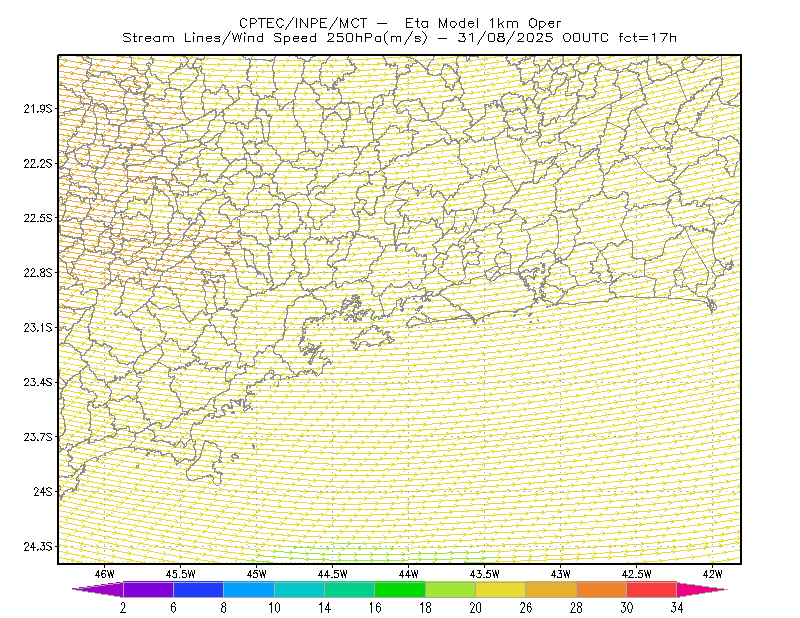
Task: Click the '45.5W' longitude label
Action: [x=181, y=574]
